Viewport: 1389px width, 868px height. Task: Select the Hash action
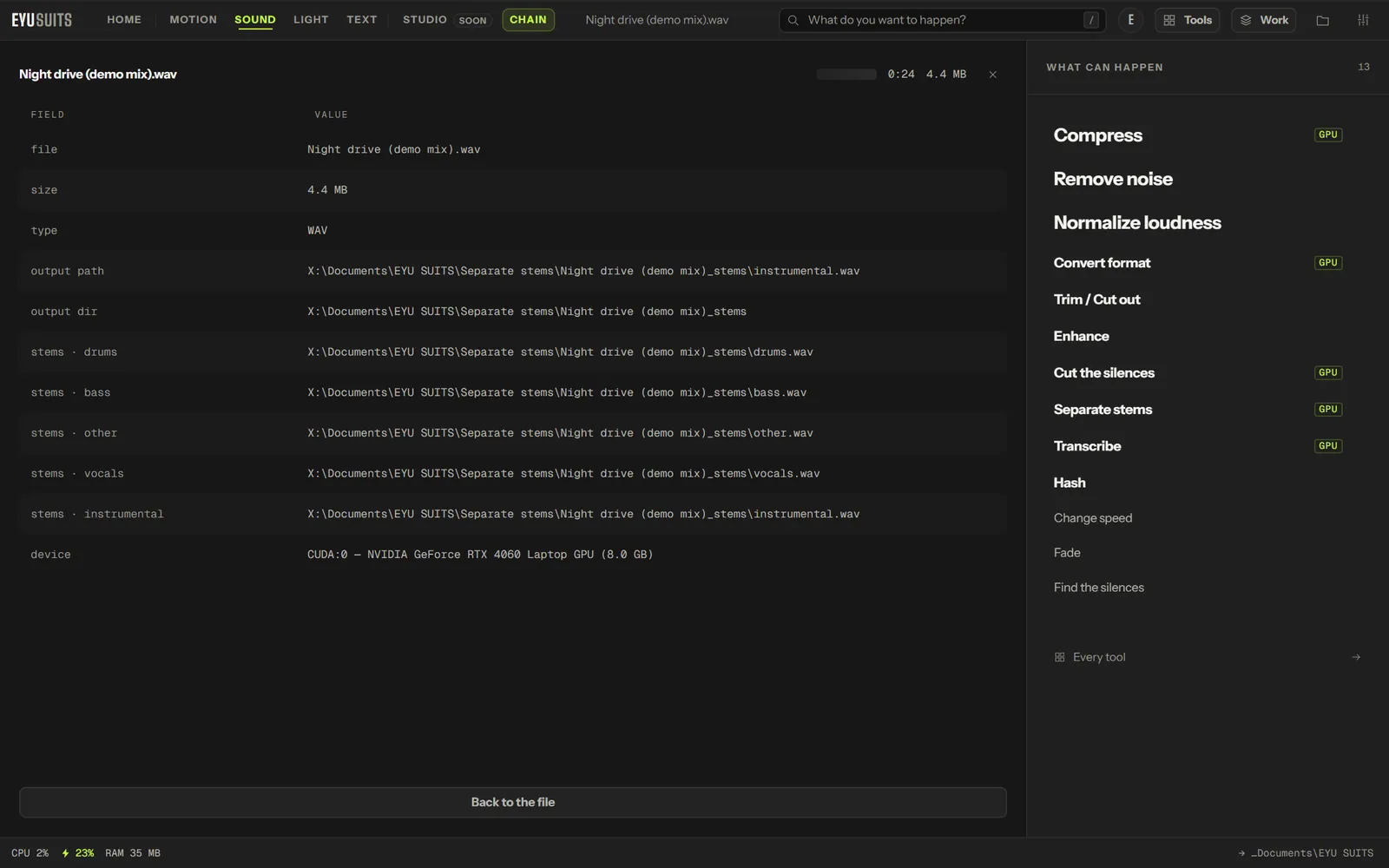tap(1070, 483)
